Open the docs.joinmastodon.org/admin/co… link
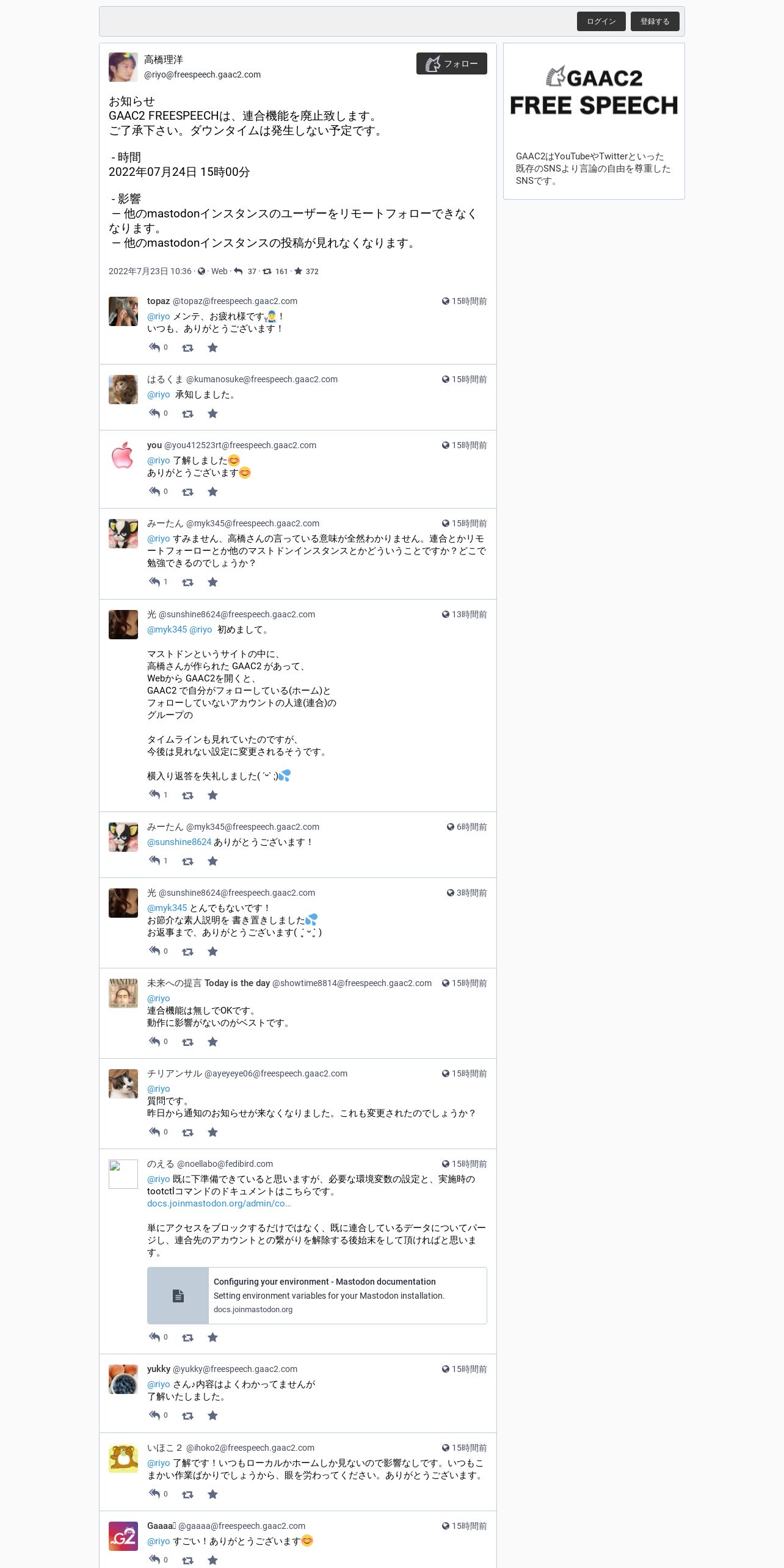This screenshot has height=1568, width=784. coord(219,1203)
